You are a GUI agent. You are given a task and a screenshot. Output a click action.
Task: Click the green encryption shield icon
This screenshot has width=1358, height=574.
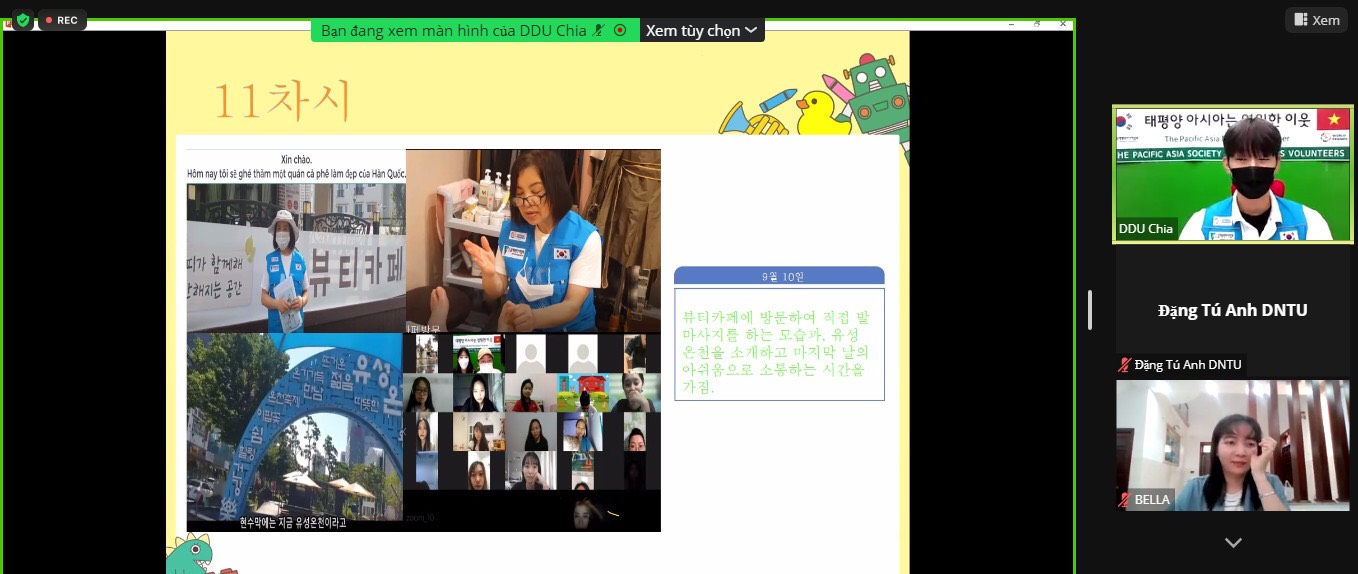22,20
